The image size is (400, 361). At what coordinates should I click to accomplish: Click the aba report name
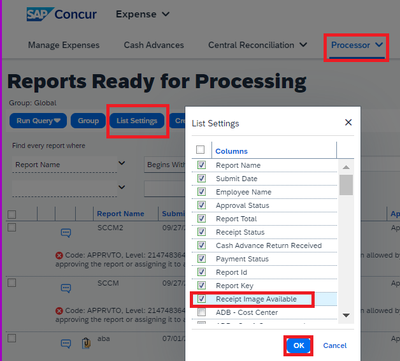[x=103, y=338]
